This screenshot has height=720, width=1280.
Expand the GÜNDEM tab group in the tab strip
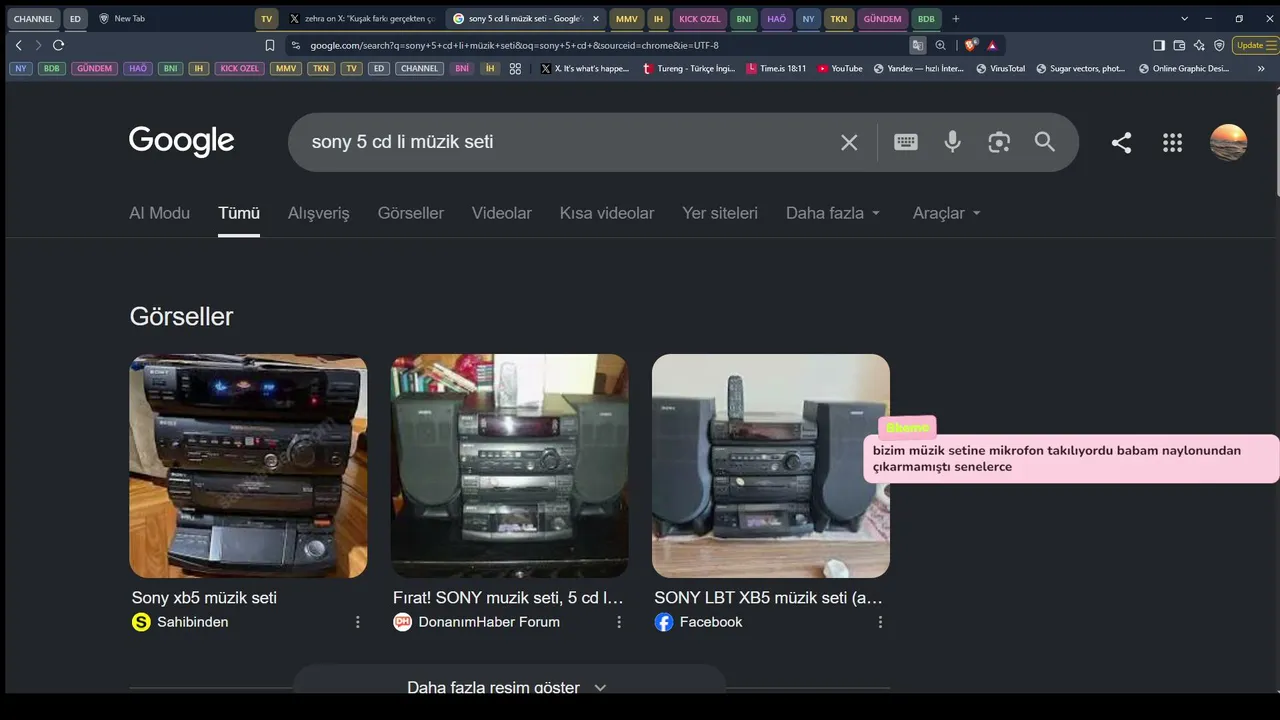[x=882, y=19]
